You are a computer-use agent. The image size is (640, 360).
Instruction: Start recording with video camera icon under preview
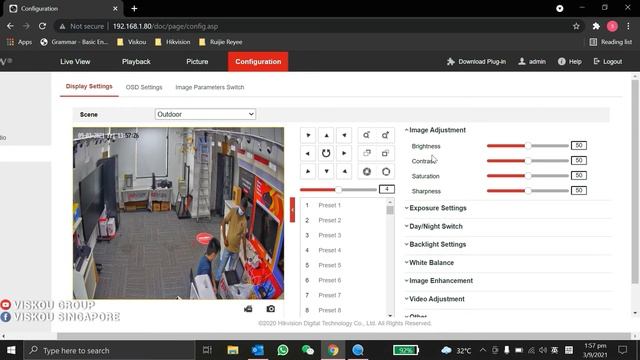click(248, 309)
